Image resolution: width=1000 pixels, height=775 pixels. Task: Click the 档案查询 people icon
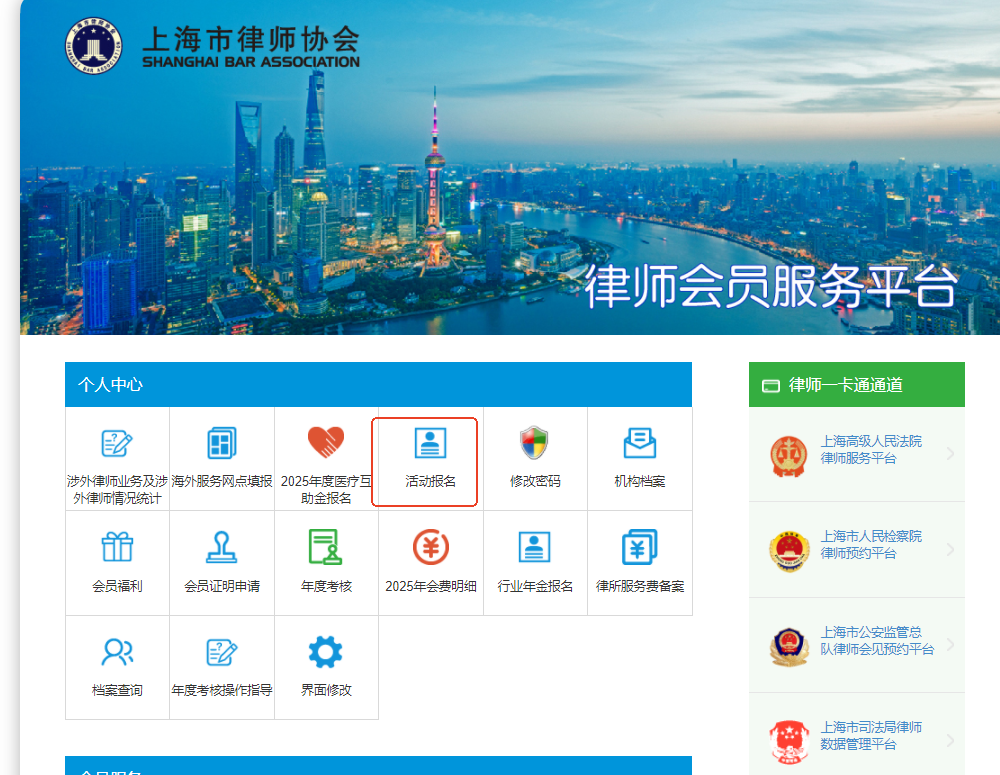click(x=117, y=652)
